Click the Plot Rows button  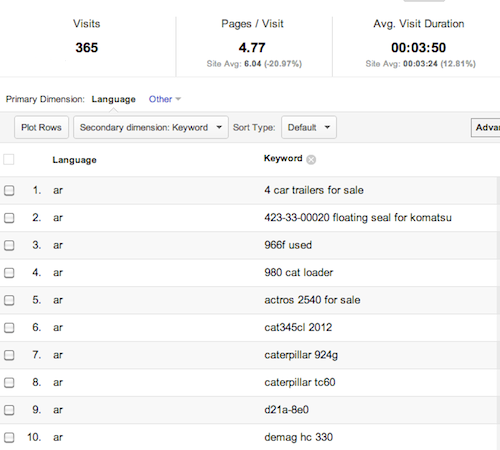click(41, 127)
